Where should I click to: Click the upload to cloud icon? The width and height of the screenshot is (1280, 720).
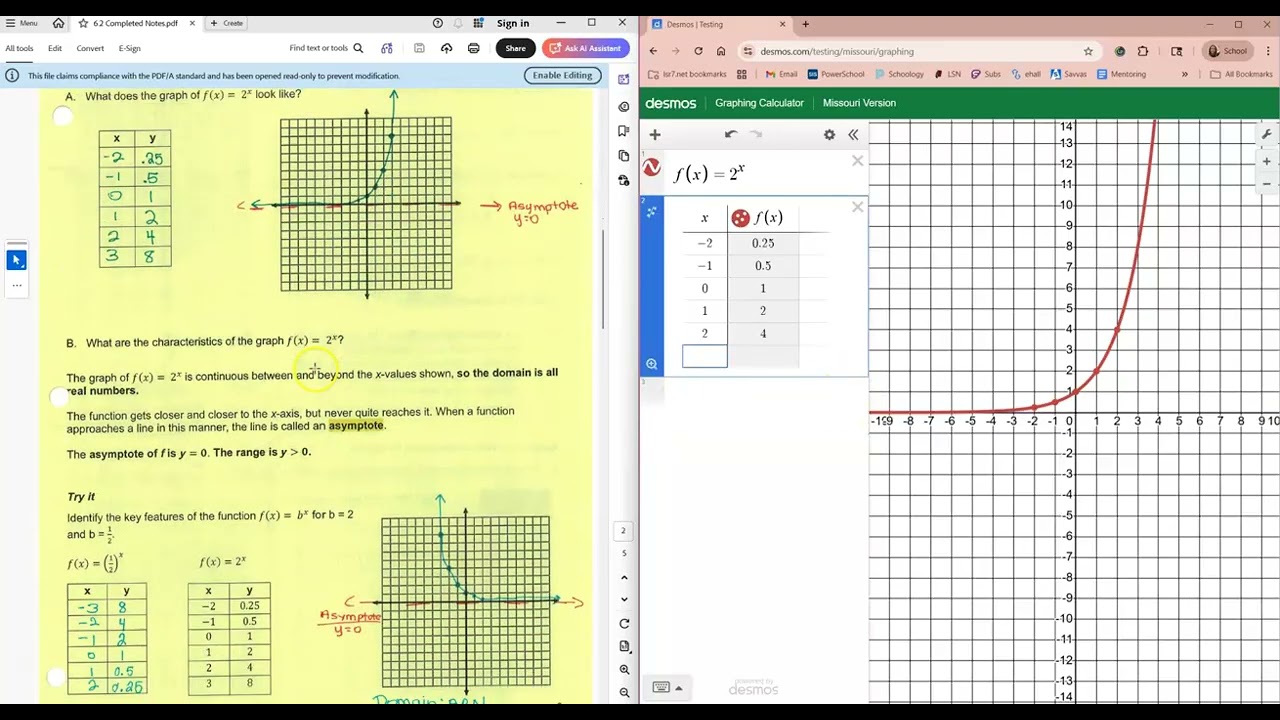(446, 48)
